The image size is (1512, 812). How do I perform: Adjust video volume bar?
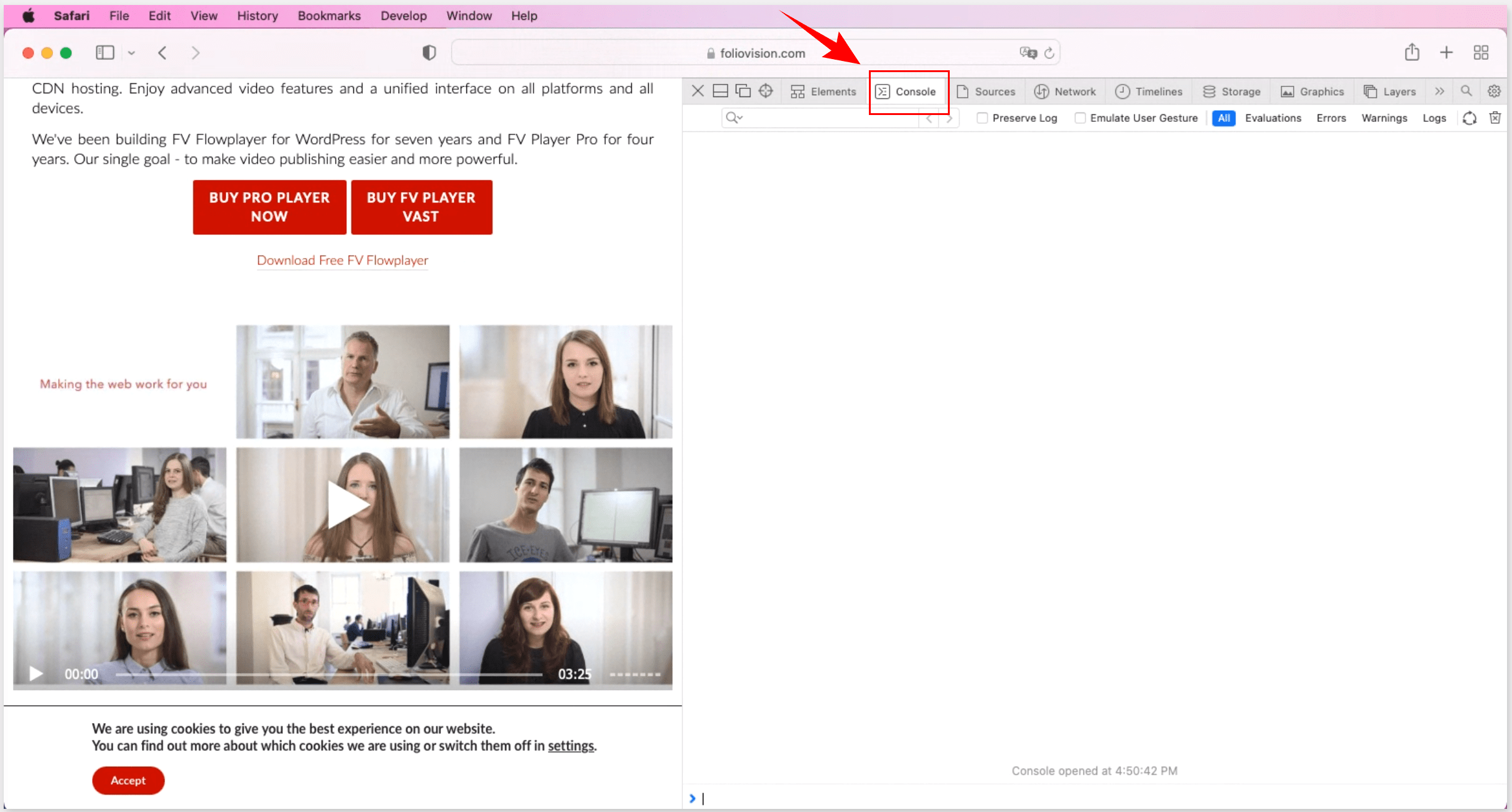[635, 675]
